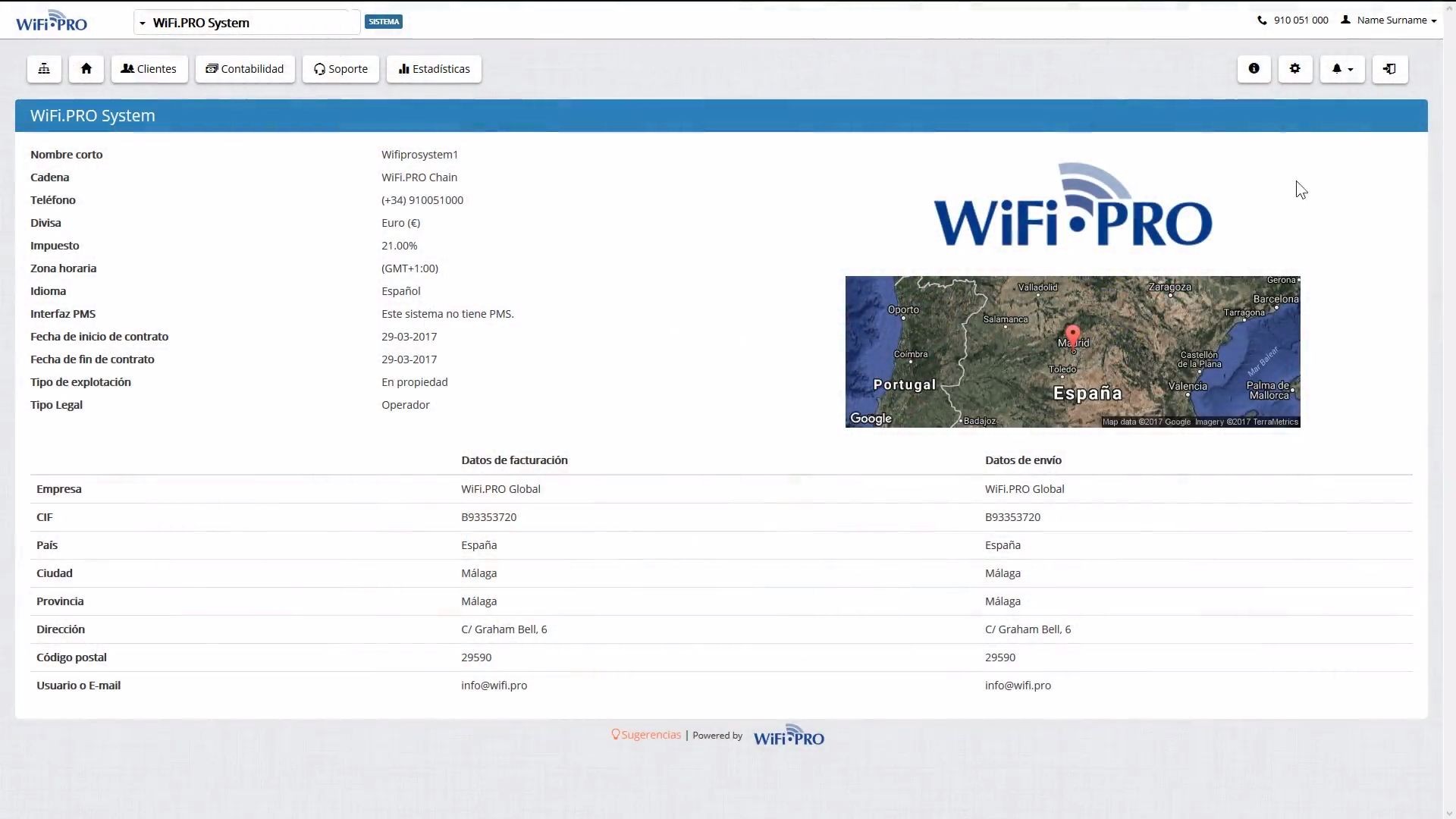Screen dimensions: 1456x819
Task: Click the large WiFi.PRO brand image
Action: click(x=1072, y=205)
